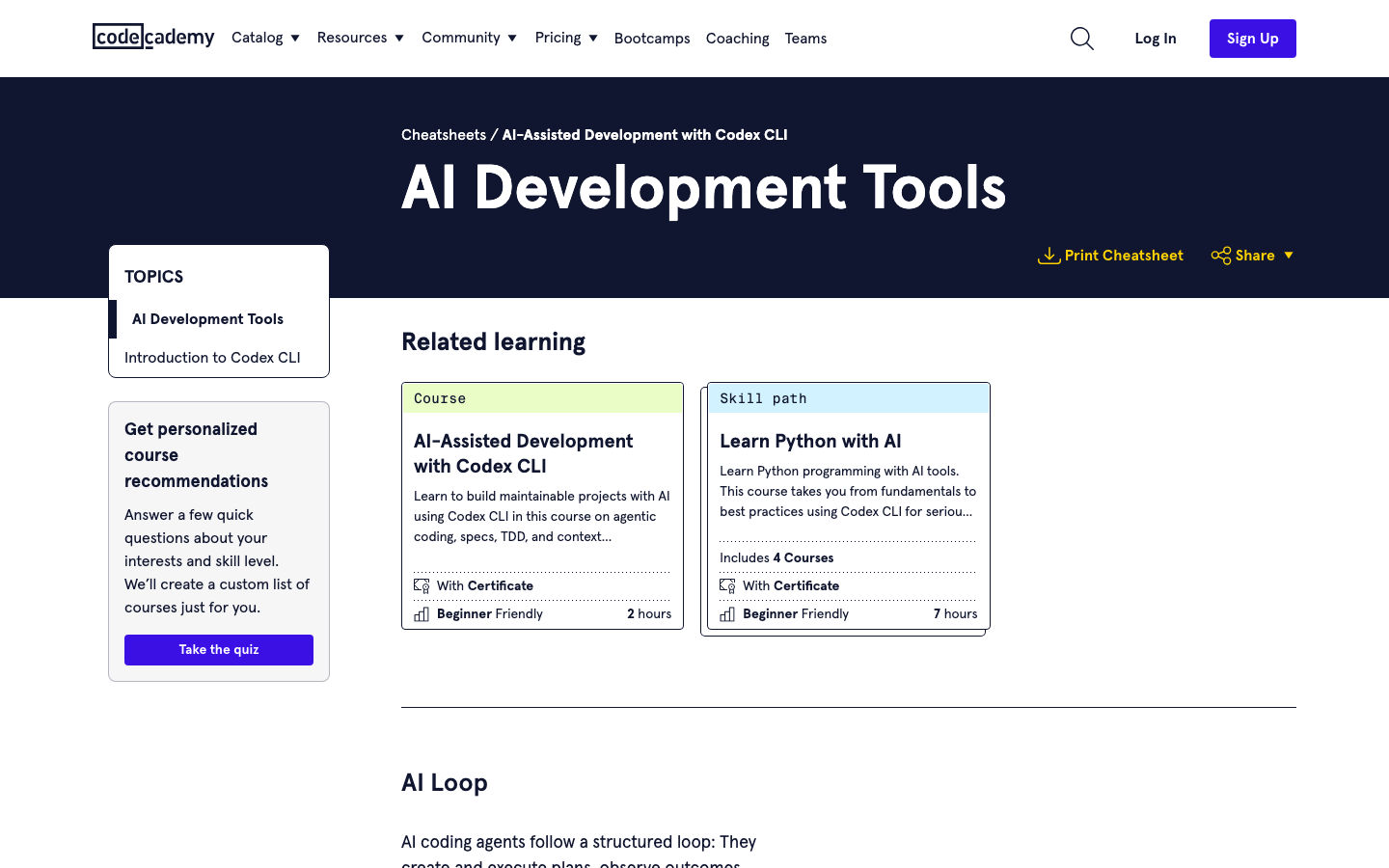Open the Resources menu

tap(360, 38)
